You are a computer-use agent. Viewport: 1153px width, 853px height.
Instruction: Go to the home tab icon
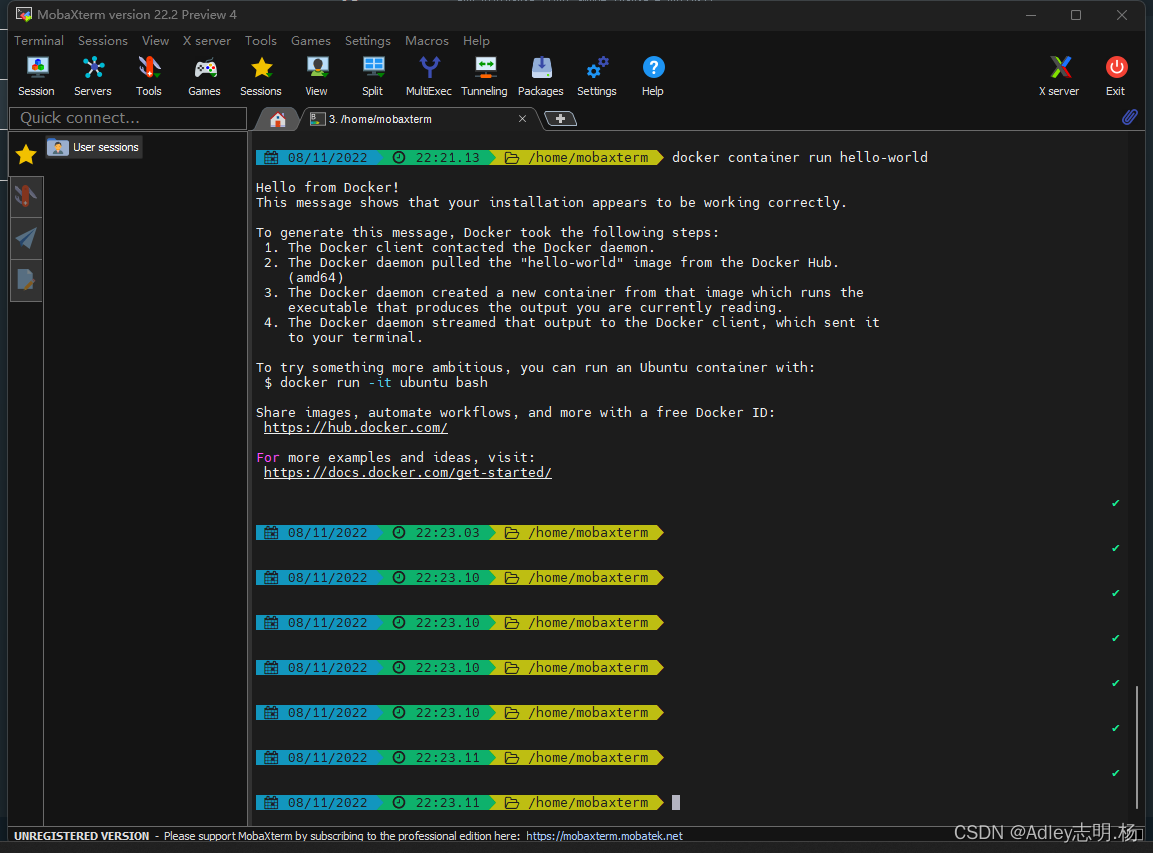pyautogui.click(x=277, y=119)
